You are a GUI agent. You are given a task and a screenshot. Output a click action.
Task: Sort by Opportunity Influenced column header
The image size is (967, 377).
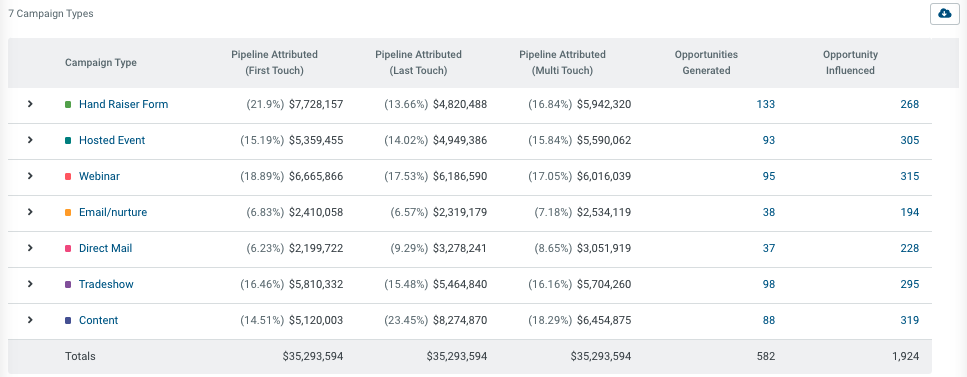click(850, 62)
